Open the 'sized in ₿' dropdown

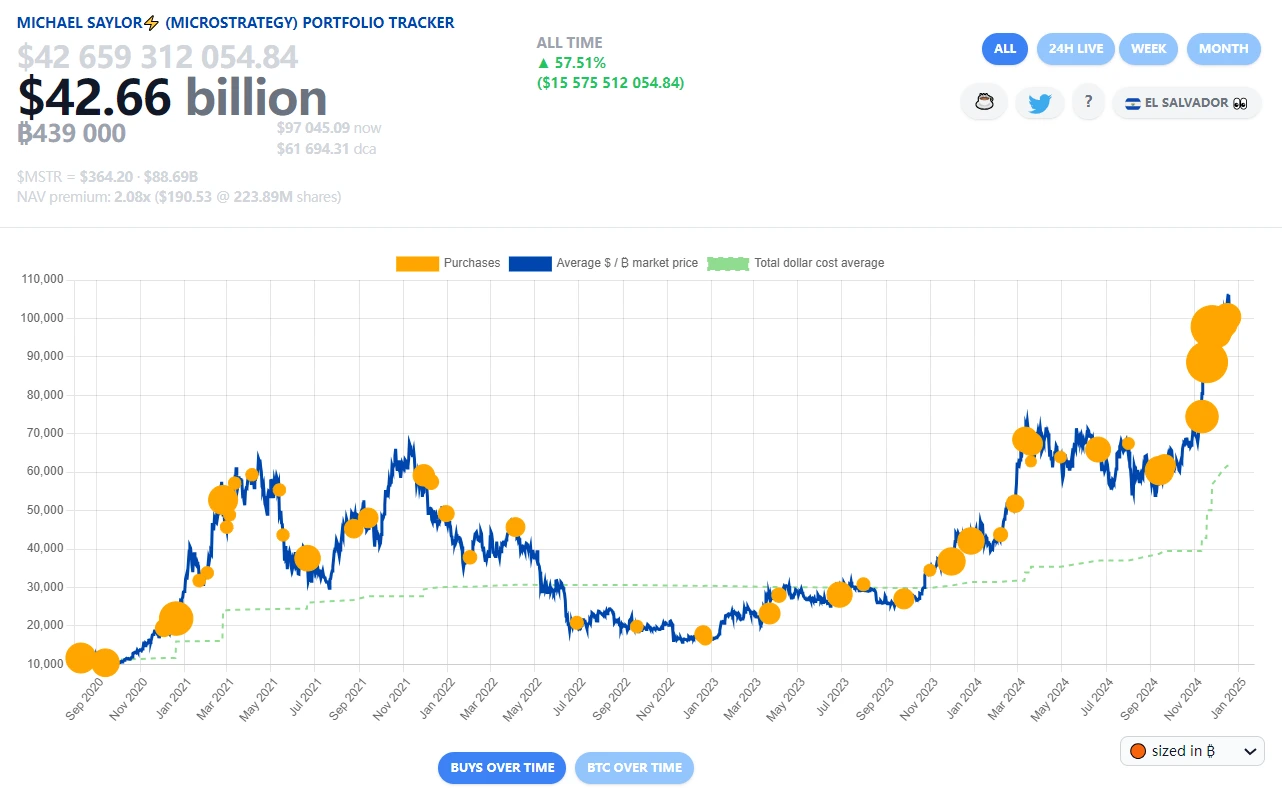[1193, 751]
